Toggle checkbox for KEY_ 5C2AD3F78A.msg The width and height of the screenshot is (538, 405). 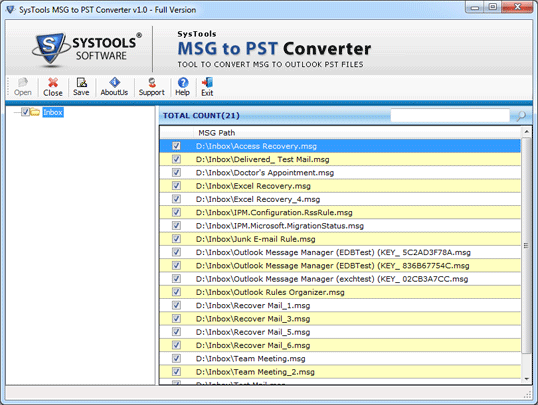coord(176,252)
